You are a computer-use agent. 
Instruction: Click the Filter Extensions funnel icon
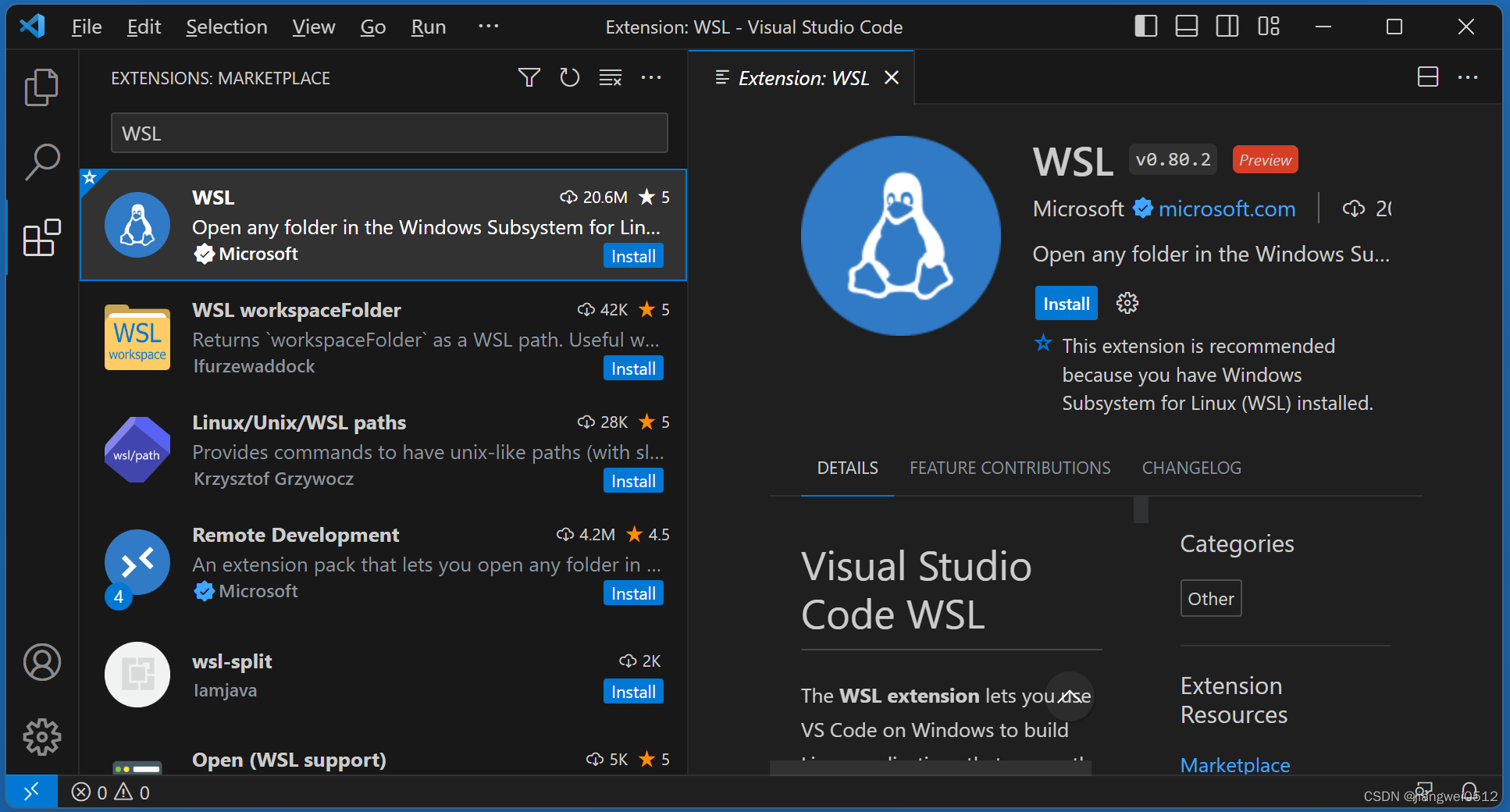tap(529, 77)
